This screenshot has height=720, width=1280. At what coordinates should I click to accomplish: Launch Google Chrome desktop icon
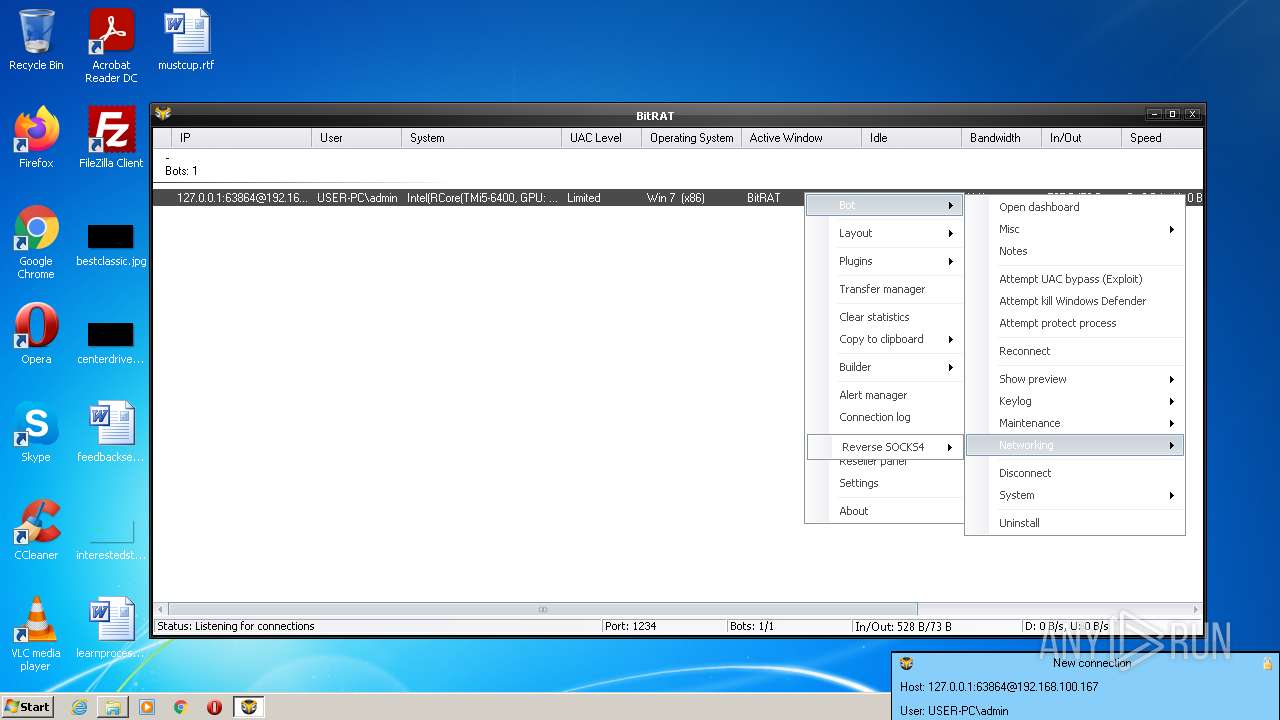(36, 242)
